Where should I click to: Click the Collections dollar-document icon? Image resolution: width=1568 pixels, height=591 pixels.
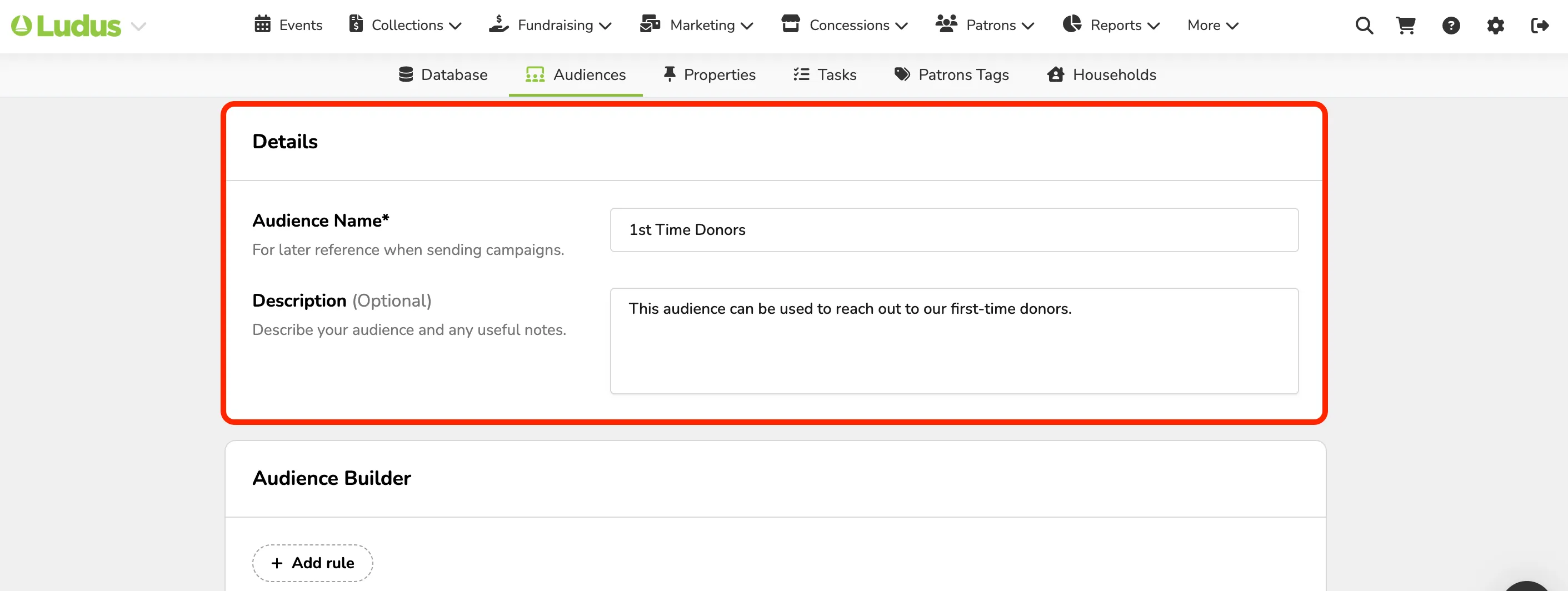coord(356,24)
